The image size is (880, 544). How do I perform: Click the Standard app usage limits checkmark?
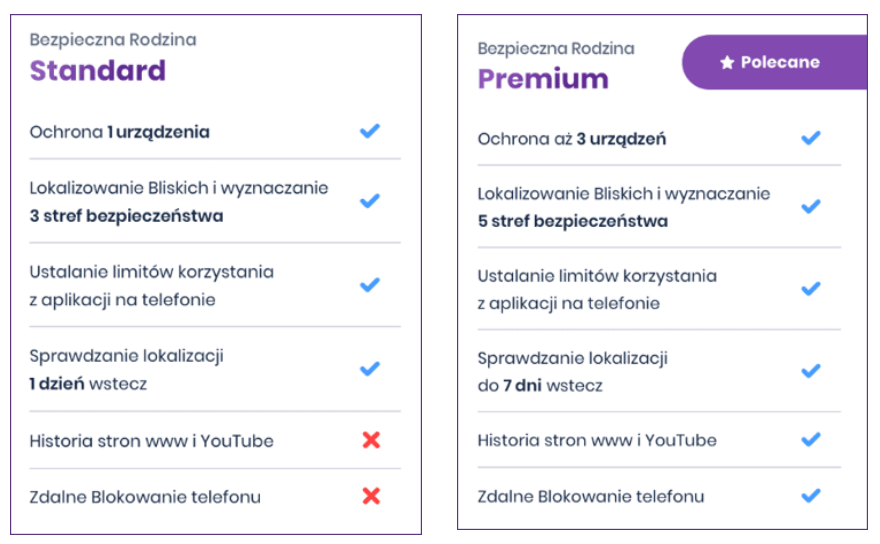[370, 285]
